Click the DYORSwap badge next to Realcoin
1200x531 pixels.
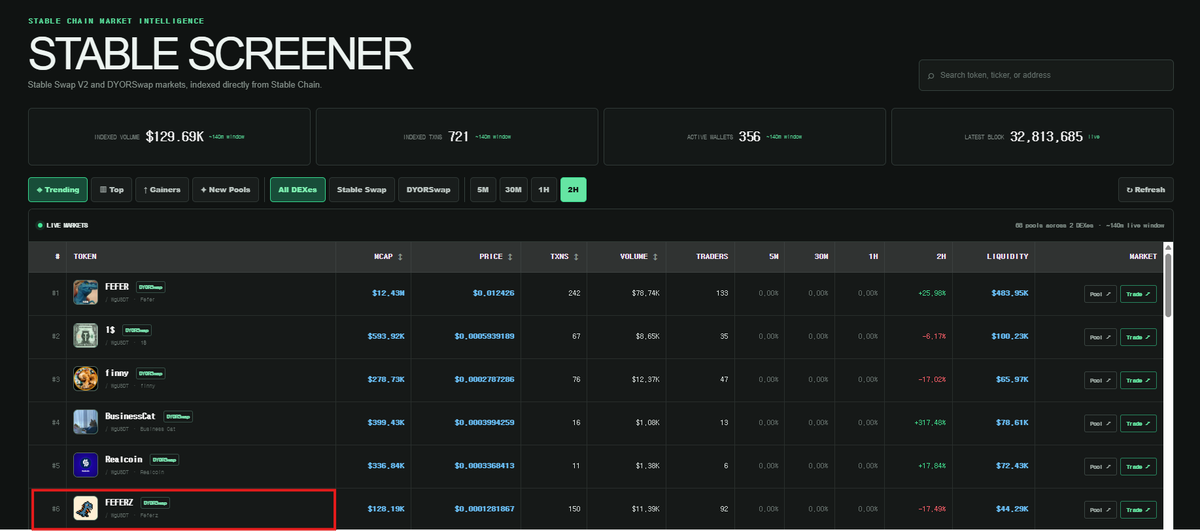[x=164, y=459]
